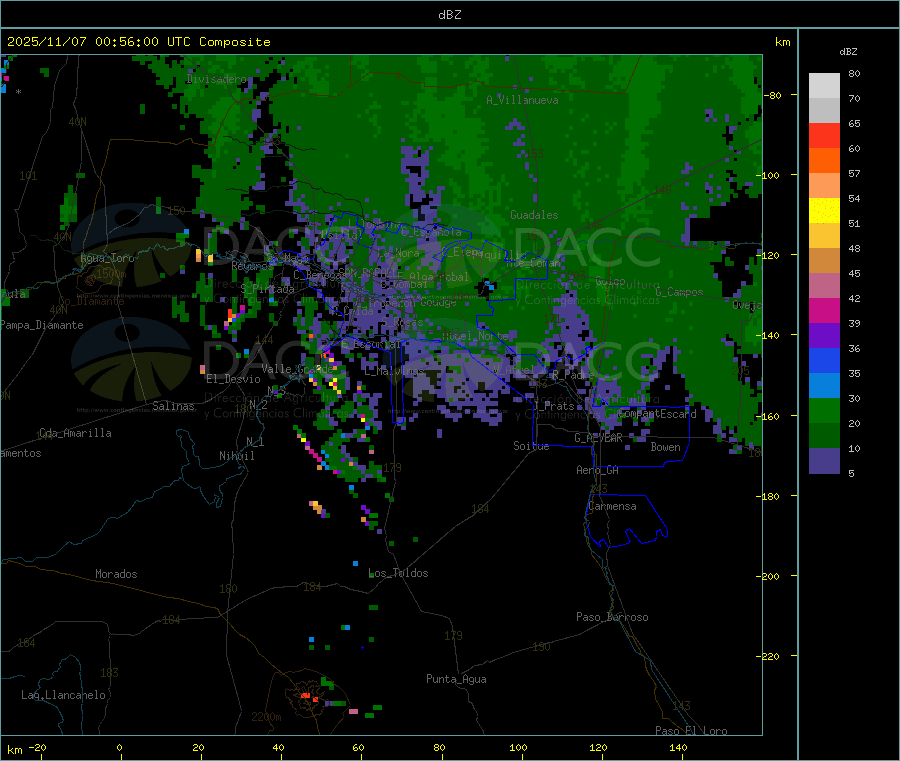This screenshot has width=900, height=761.
Task: Click the 2025/11/07 00:56:00 UTC Composite timestamp
Action: point(138,42)
